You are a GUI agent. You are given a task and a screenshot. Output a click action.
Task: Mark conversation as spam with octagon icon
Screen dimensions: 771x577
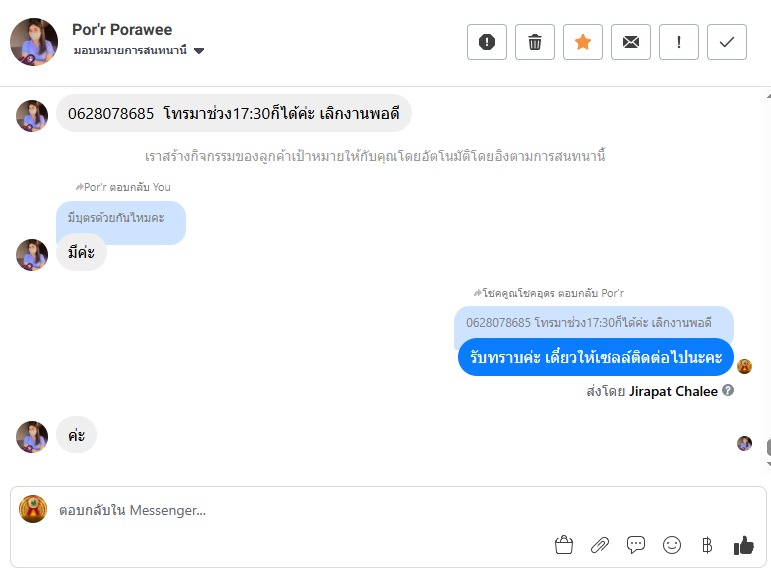coord(487,42)
